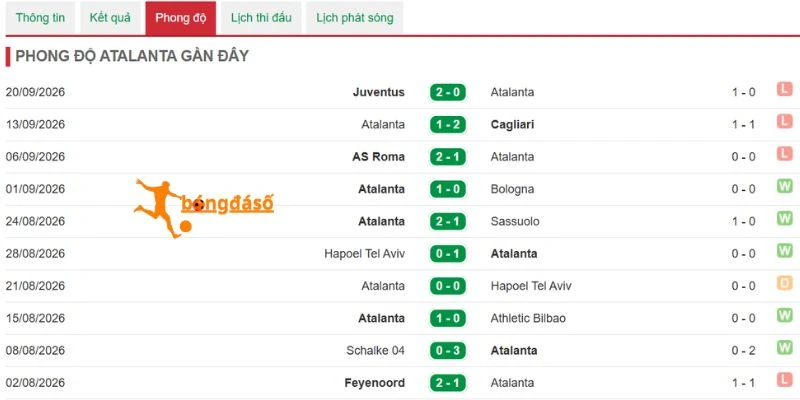This screenshot has height=400, width=800.
Task: Click the bongdaso footballer logo
Action: tap(204, 208)
